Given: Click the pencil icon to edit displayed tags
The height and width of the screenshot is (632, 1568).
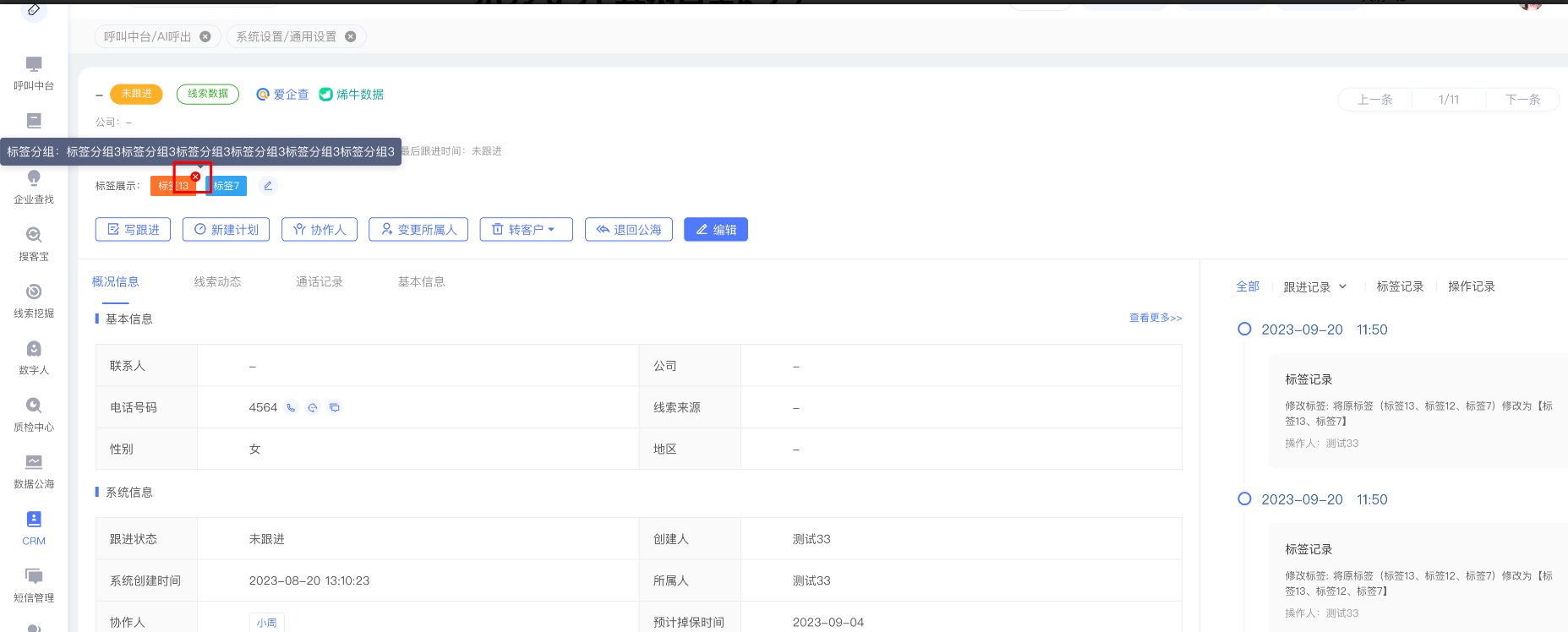Looking at the screenshot, I should [x=268, y=186].
